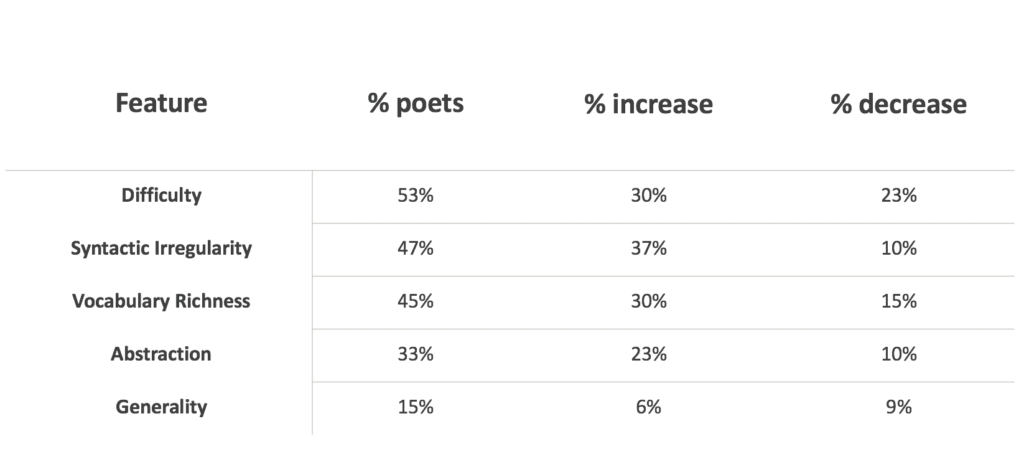Click the 23% increase cell for Abstraction
The height and width of the screenshot is (472, 1024).
click(x=648, y=354)
